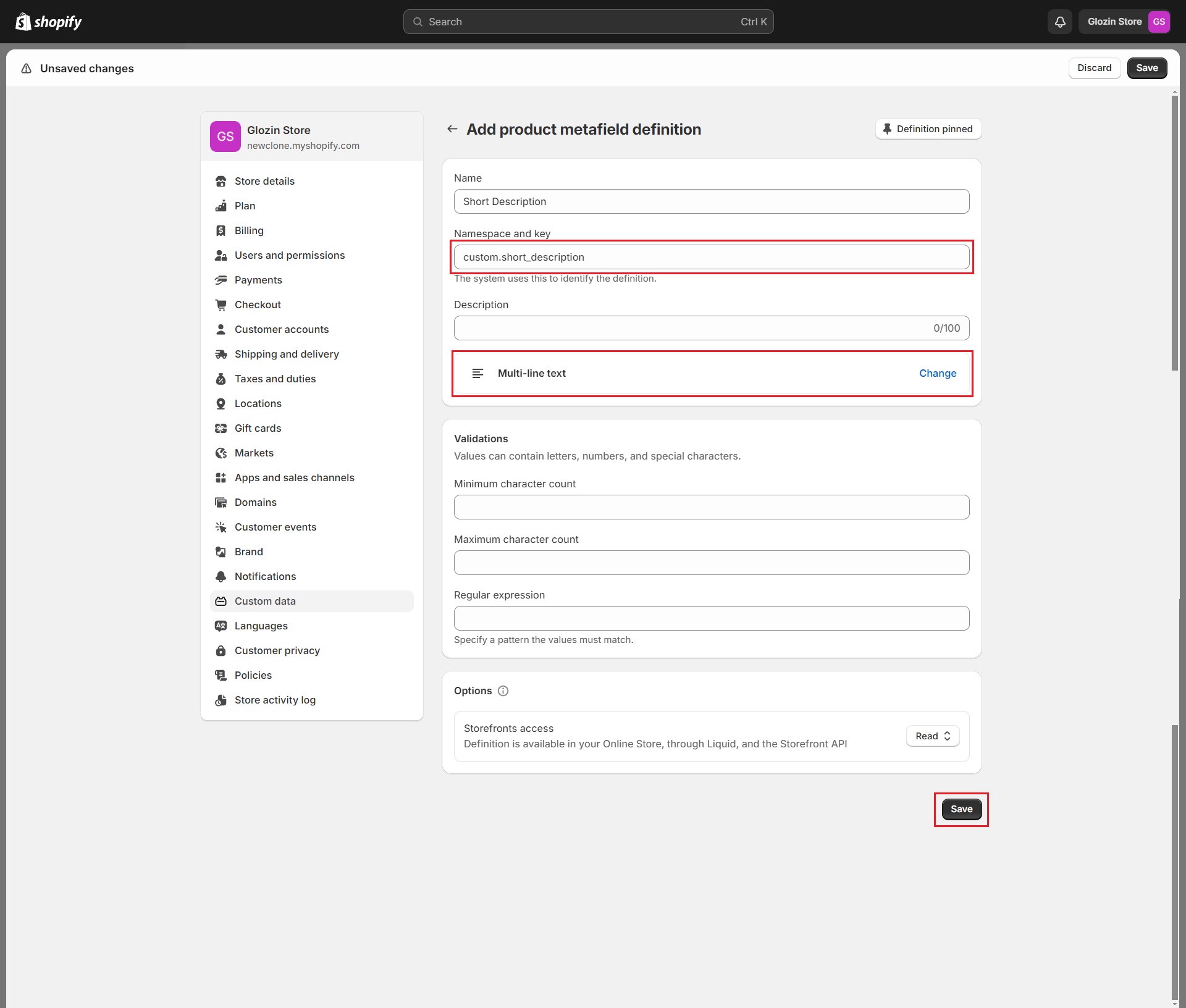Click the back arrow next to page title

[452, 129]
